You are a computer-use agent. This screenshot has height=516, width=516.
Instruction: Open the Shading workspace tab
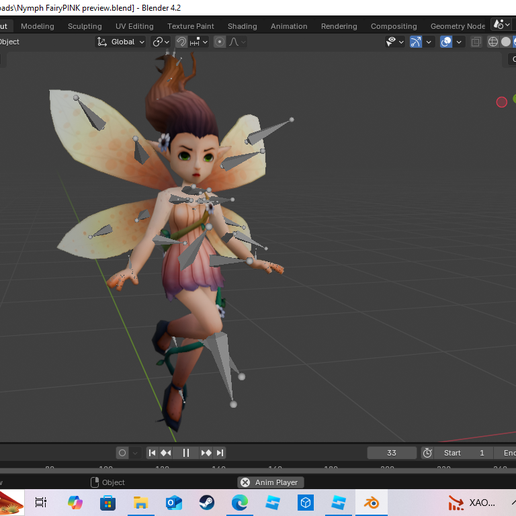242,26
